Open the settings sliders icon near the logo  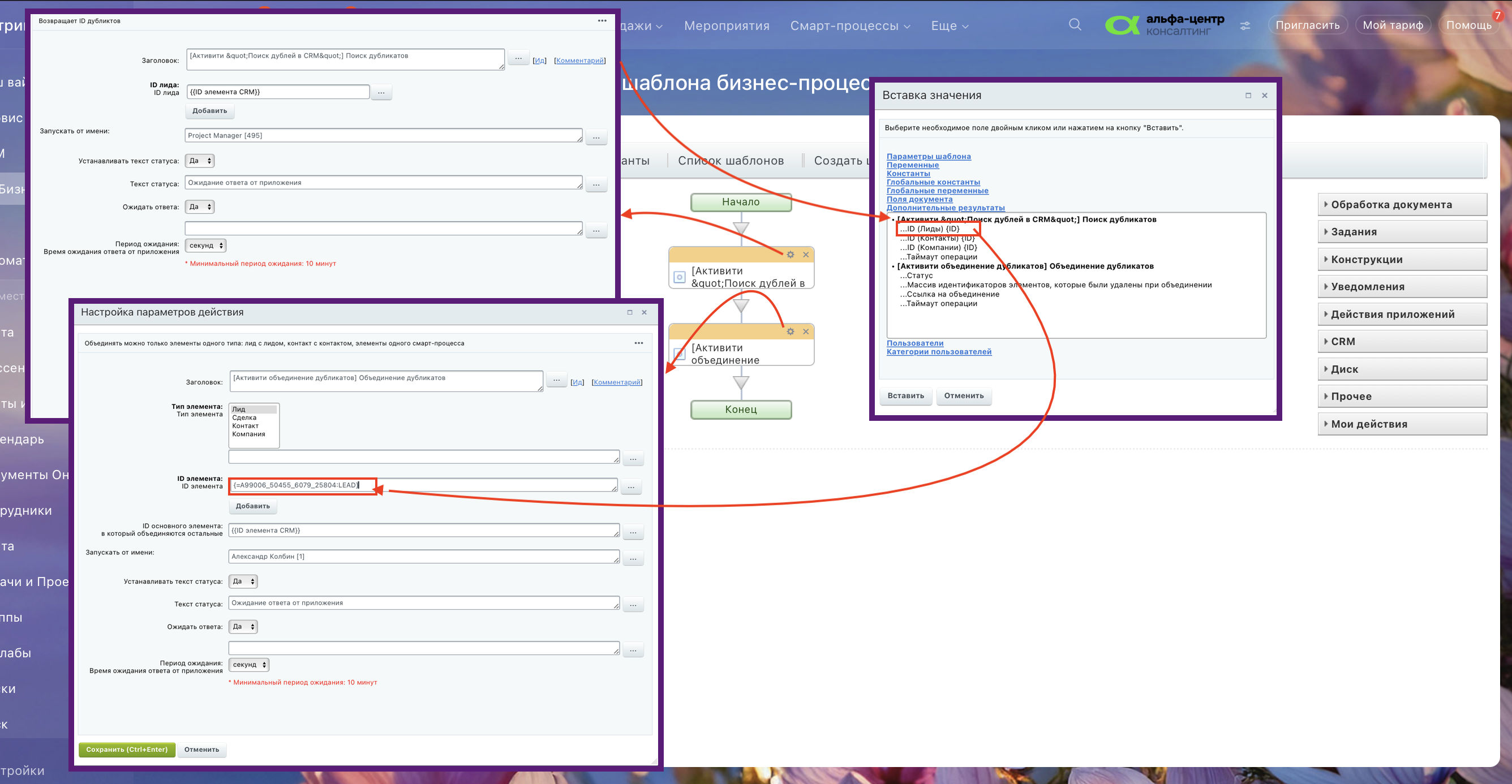coord(1244,26)
